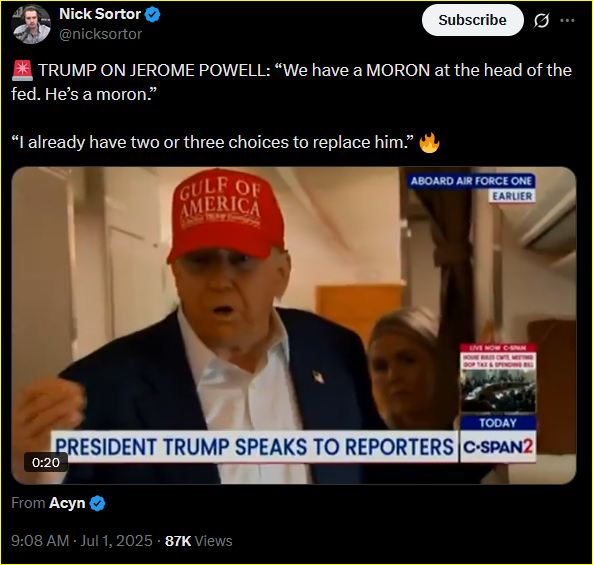Play the Trump Air Force One video
This screenshot has width=593, height=565.
click(293, 325)
